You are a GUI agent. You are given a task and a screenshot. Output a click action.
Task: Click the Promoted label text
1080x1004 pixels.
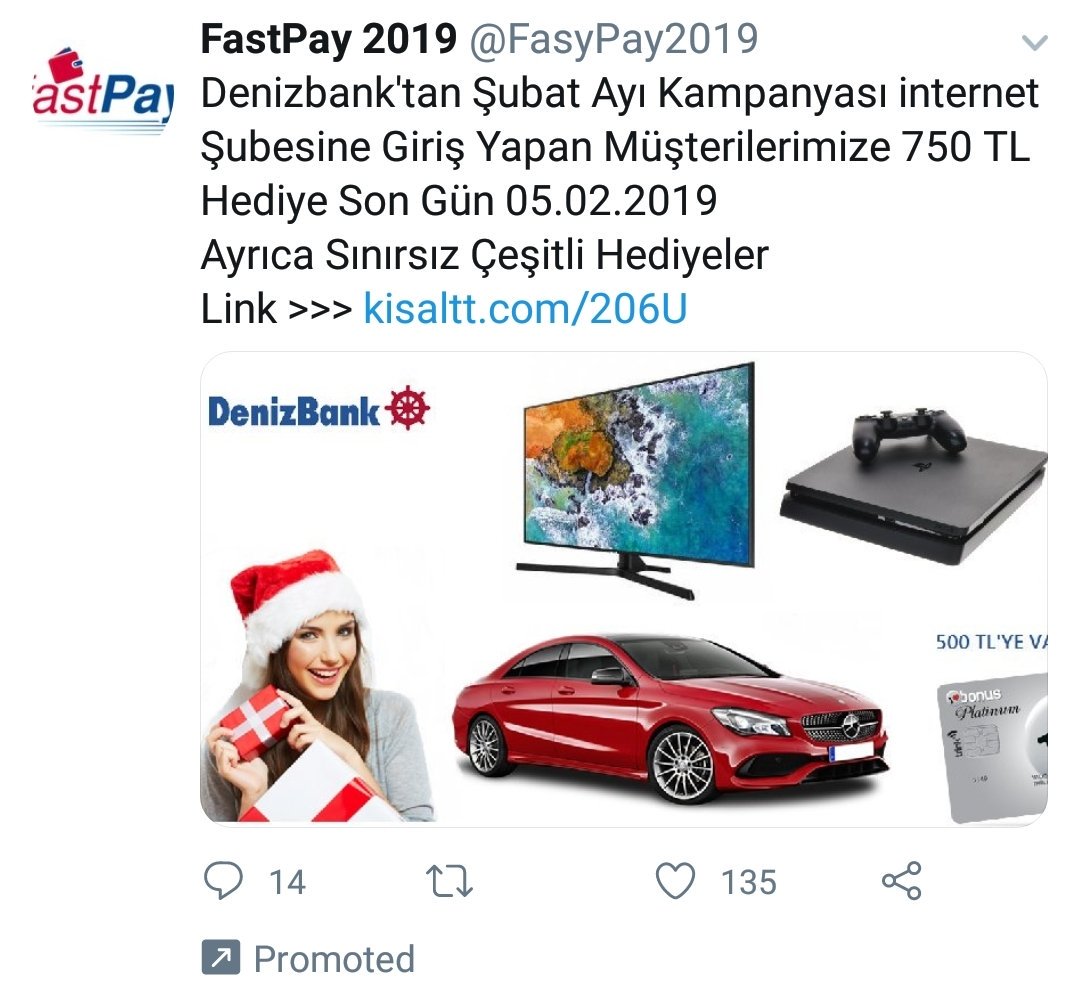[334, 959]
